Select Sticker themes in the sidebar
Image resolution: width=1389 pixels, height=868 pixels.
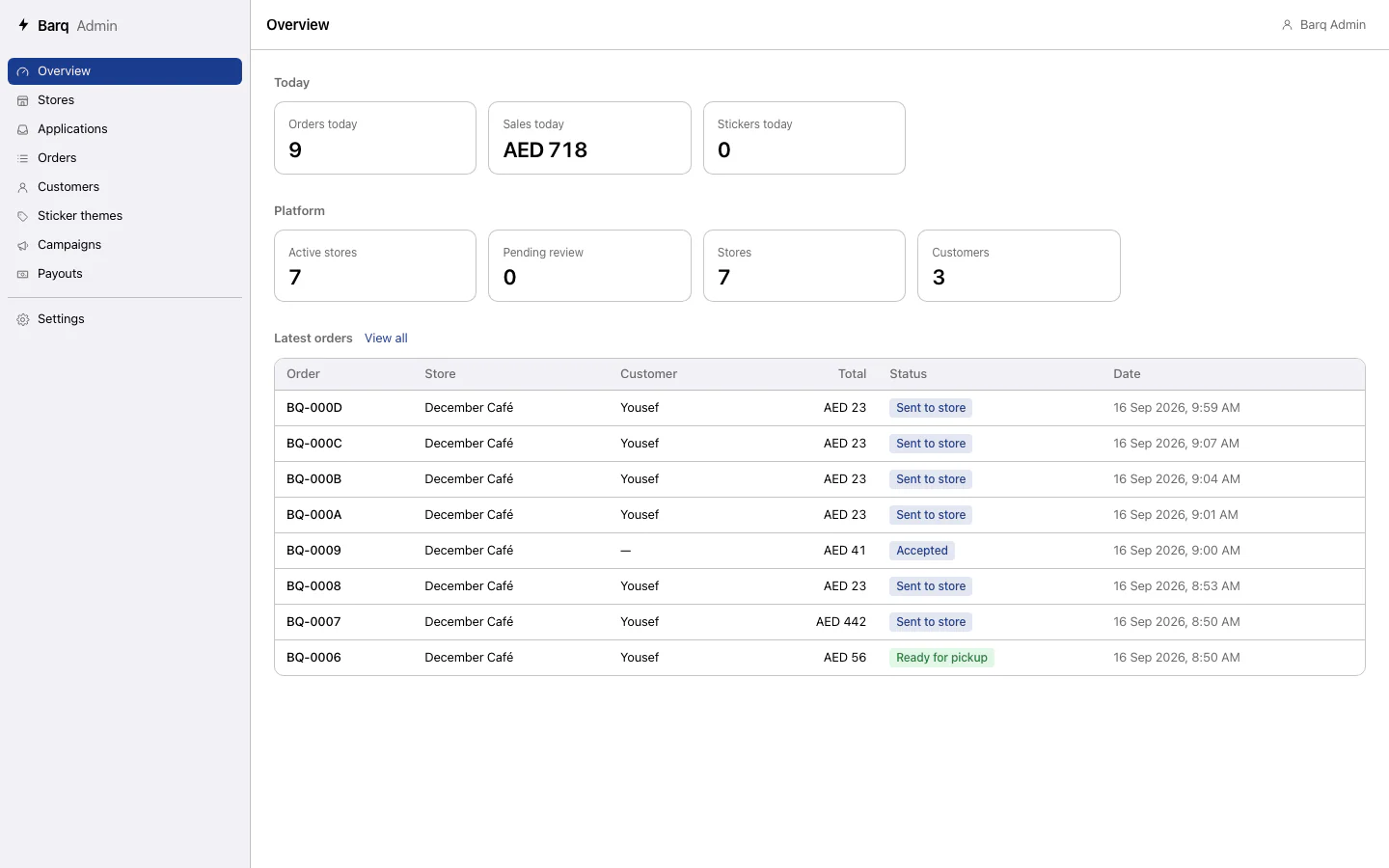124,216
